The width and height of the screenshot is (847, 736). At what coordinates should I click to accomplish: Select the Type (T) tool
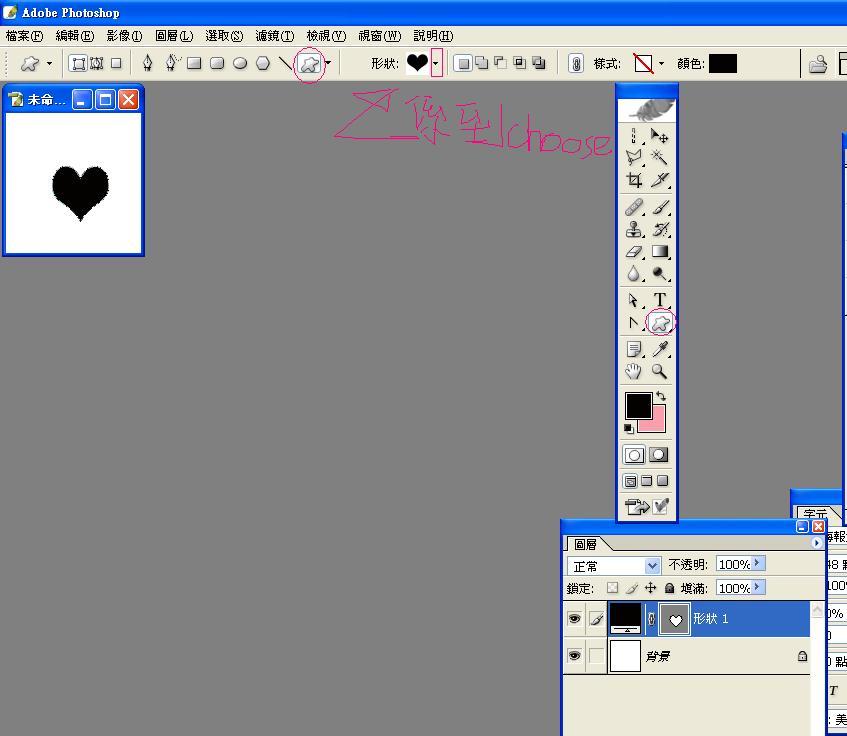(660, 300)
